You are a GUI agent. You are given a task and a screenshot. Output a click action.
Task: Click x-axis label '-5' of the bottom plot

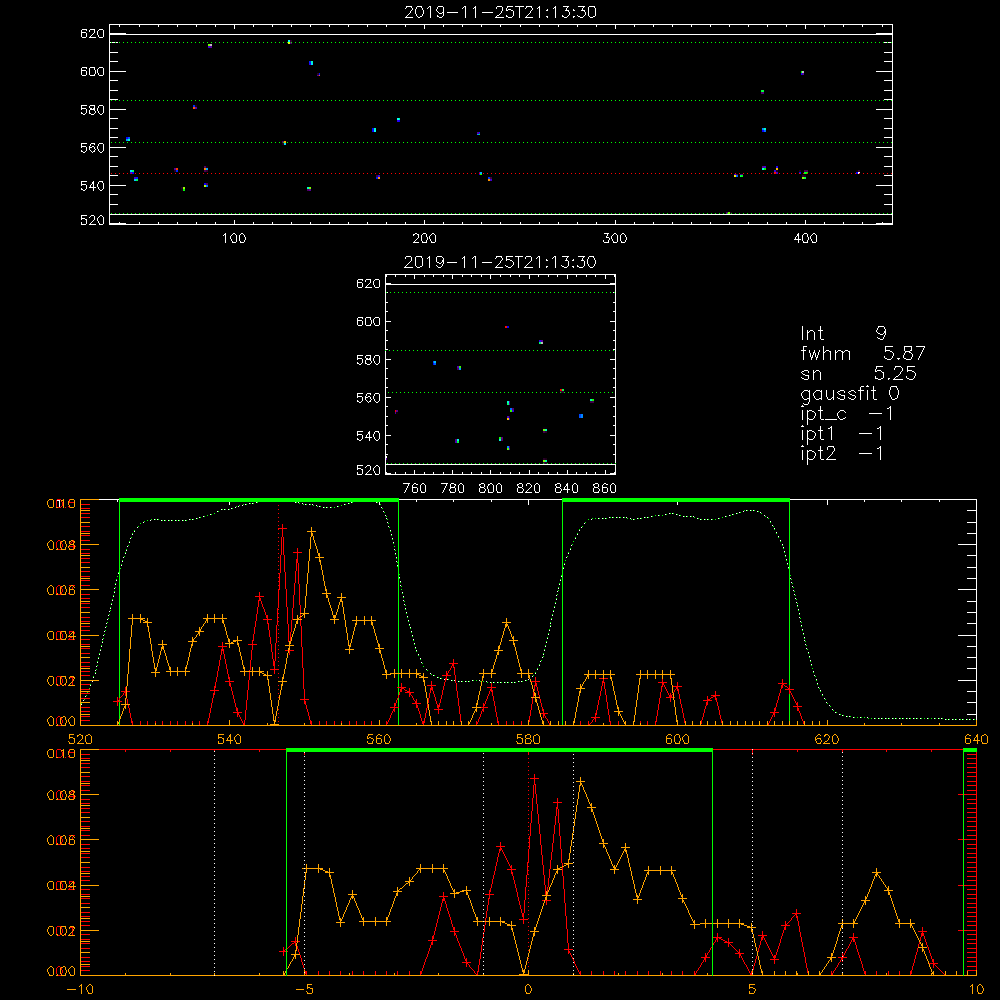pos(304,989)
